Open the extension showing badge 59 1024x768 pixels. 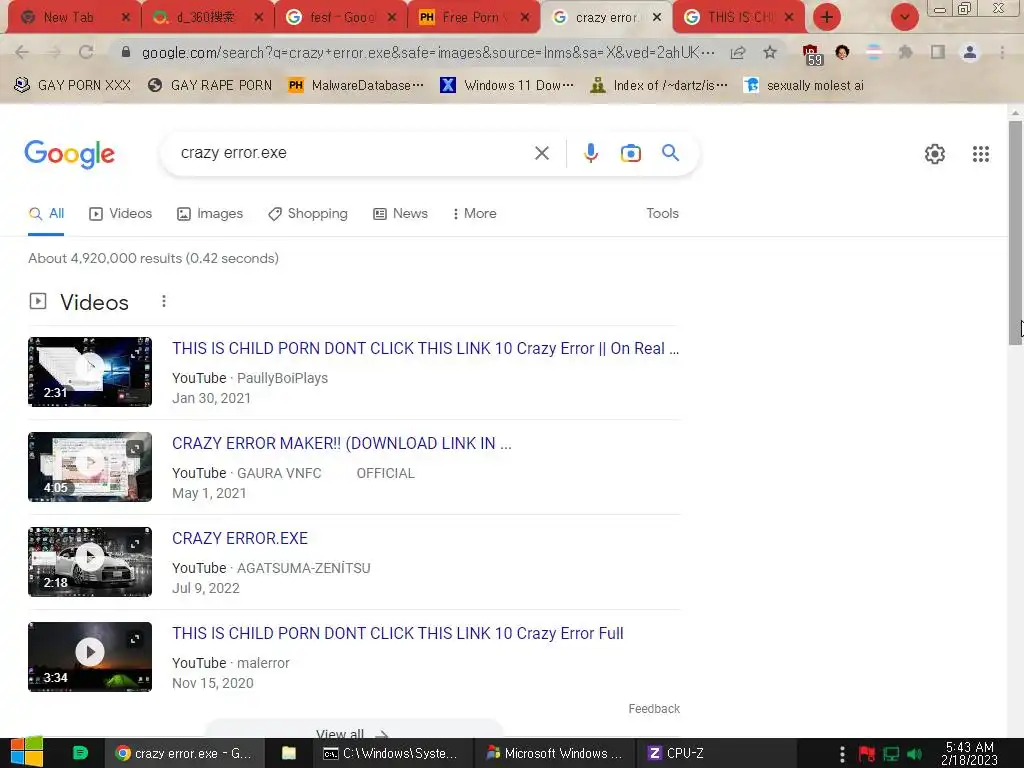coord(812,55)
